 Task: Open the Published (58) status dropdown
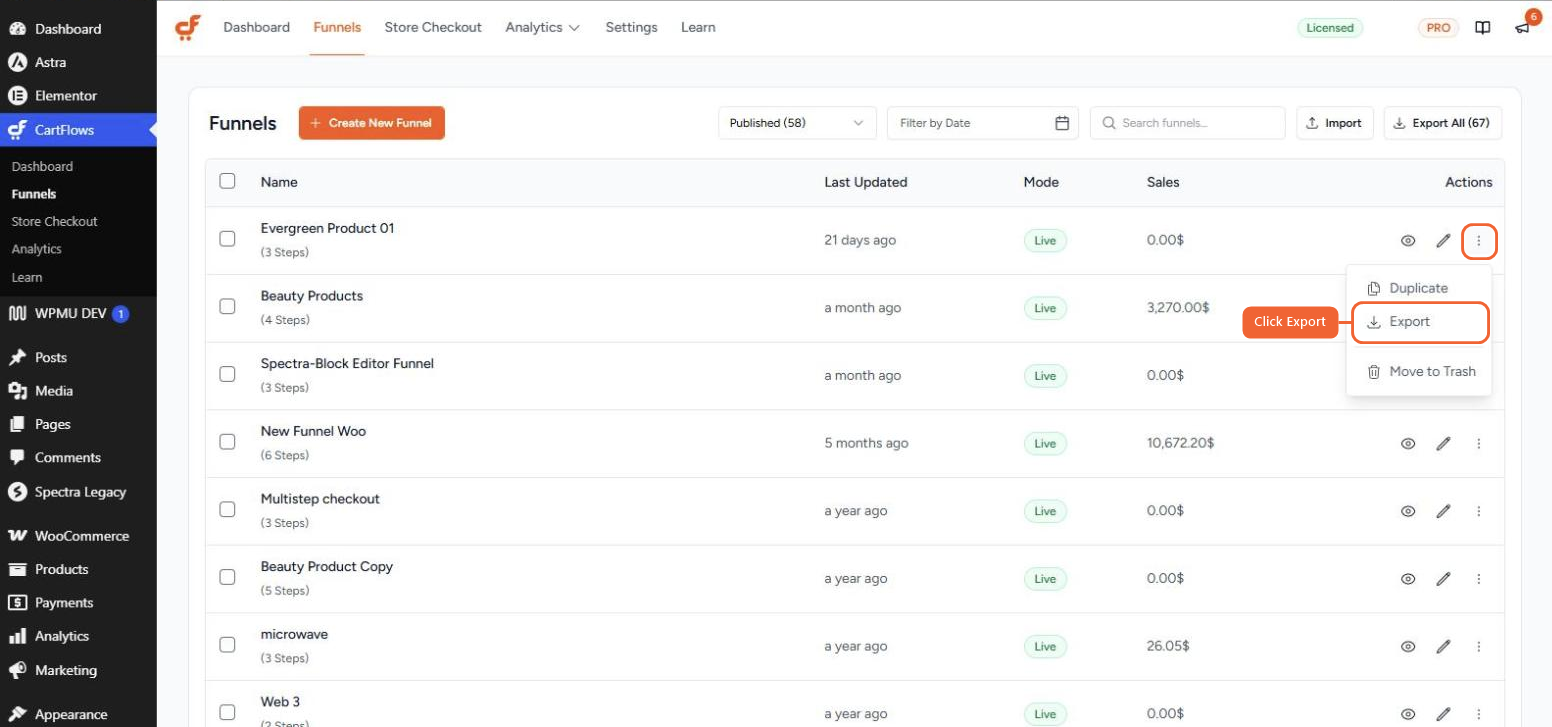[797, 123]
